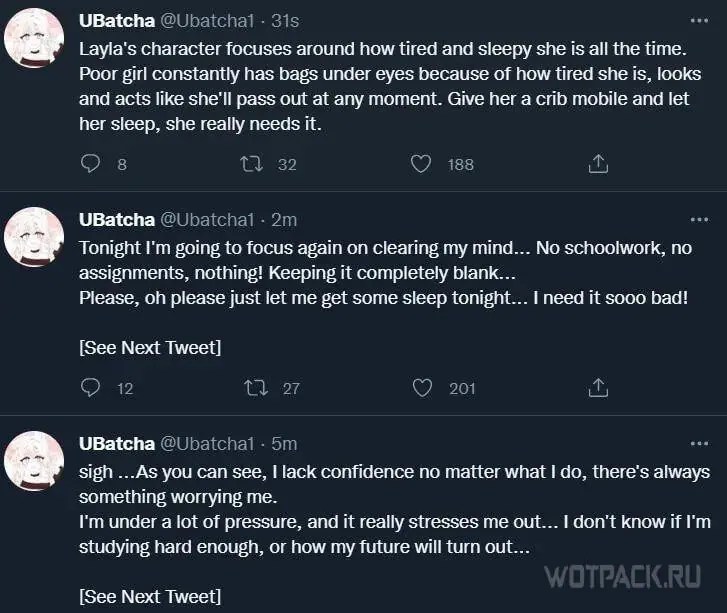Open UBatcha profile from the first tweet

[x=116, y=21]
